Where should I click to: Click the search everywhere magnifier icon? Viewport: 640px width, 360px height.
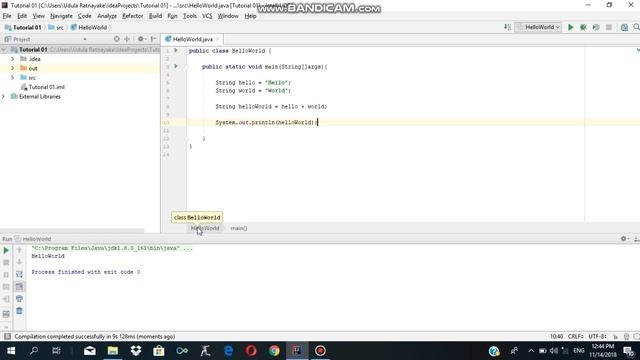click(636, 27)
